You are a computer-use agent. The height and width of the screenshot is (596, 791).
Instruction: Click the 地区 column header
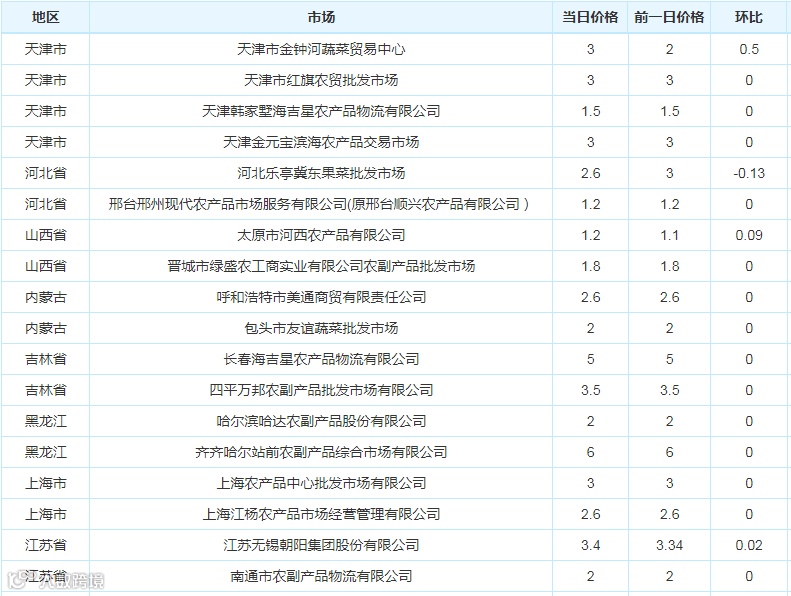[45, 18]
